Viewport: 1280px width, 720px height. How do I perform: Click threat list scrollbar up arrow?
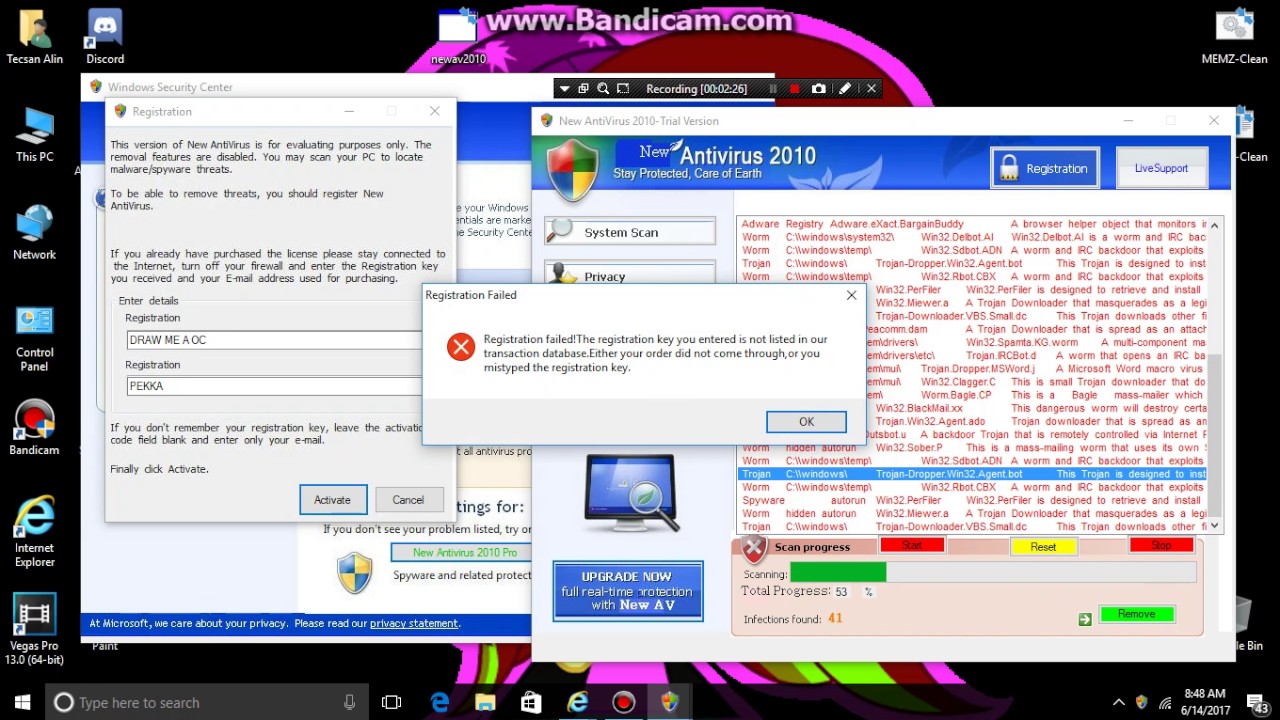coord(1215,224)
